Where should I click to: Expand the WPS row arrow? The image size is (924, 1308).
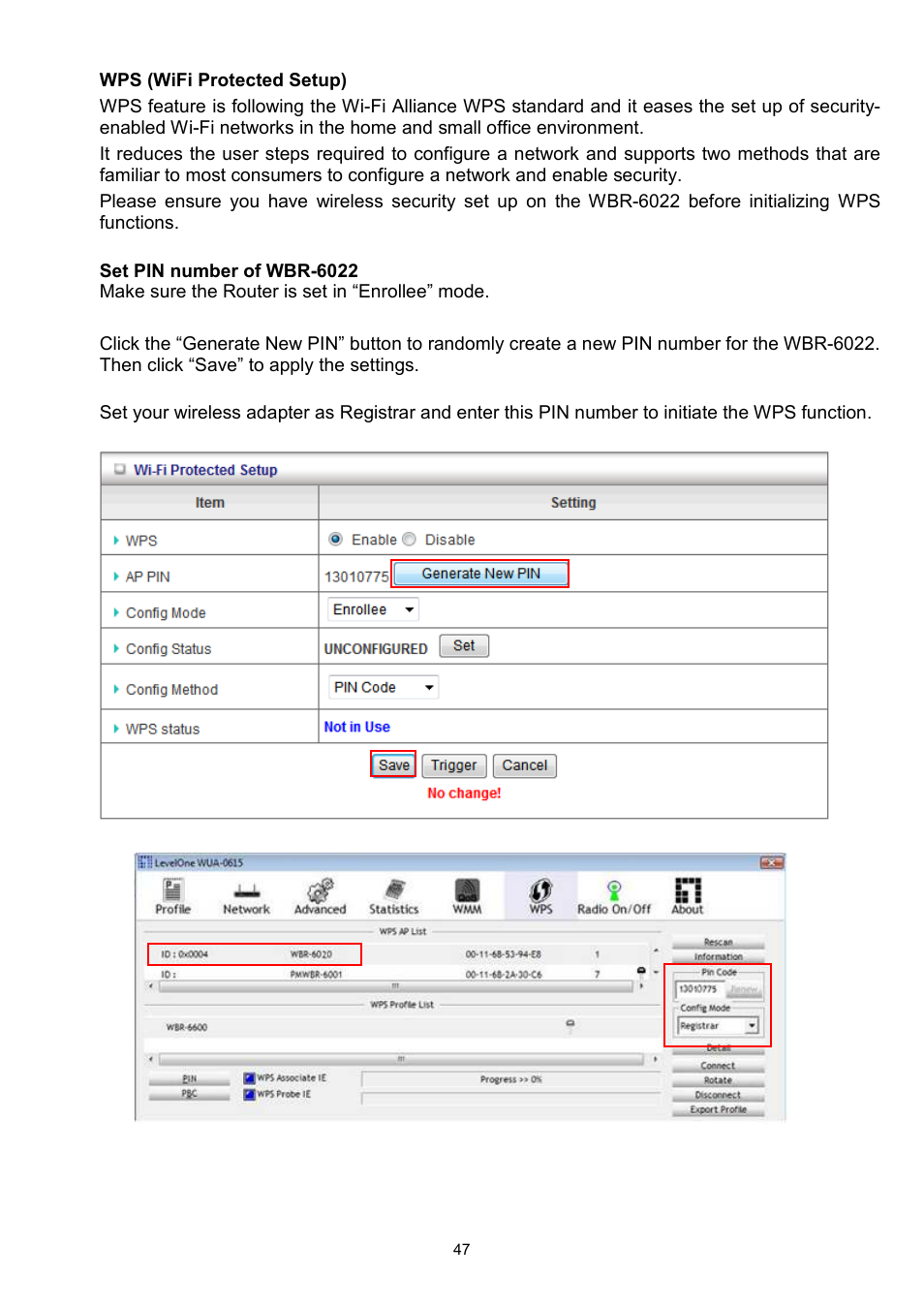[116, 540]
